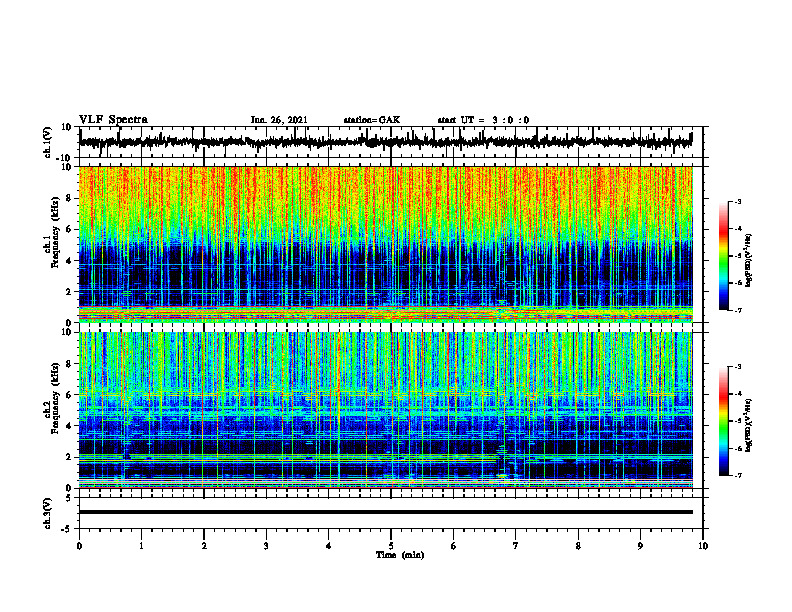The width and height of the screenshot is (792, 612).
Task: Click the "ch.1(V)" waveform axis label
Action: [47, 142]
